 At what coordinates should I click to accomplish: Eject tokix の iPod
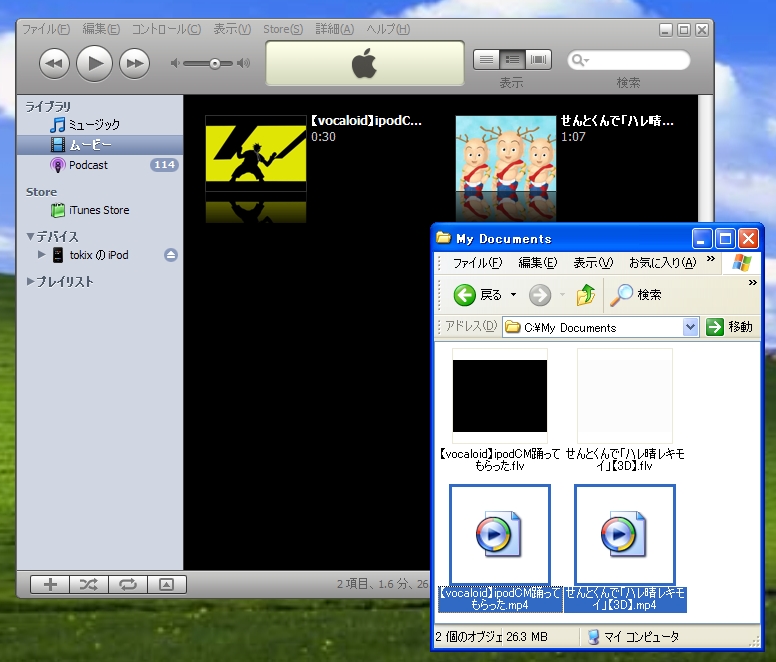pos(171,255)
